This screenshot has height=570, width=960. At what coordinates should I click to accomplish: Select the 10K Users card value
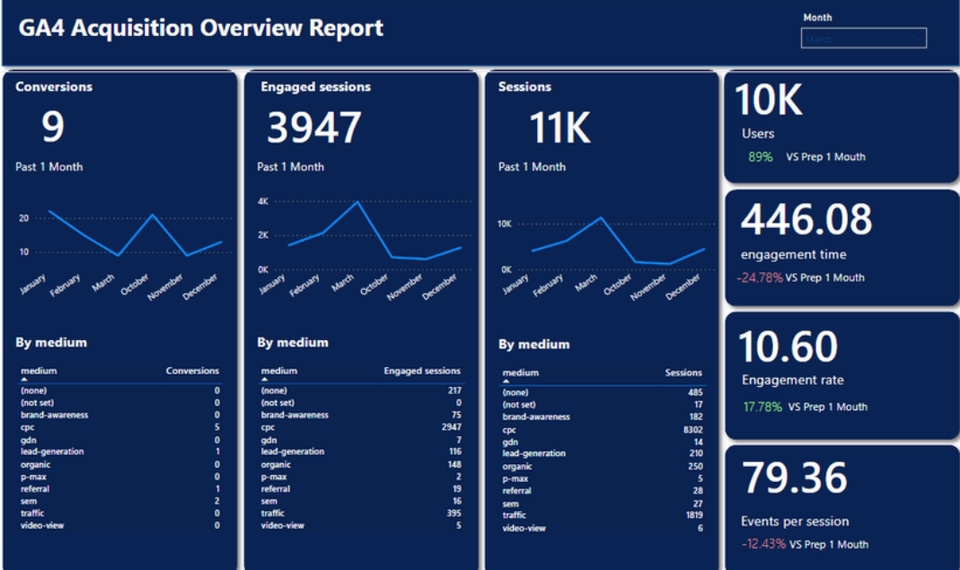[768, 99]
